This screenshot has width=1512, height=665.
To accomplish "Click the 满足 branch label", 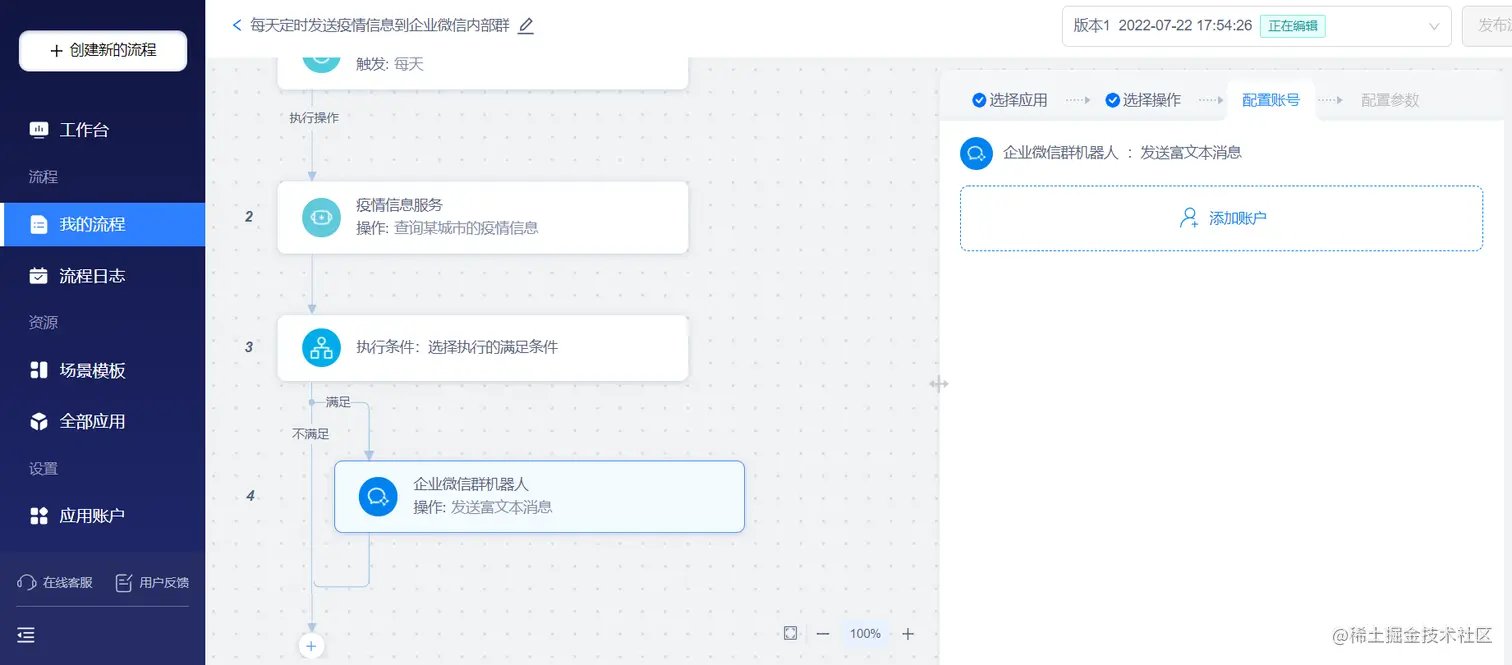I will pyautogui.click(x=338, y=402).
